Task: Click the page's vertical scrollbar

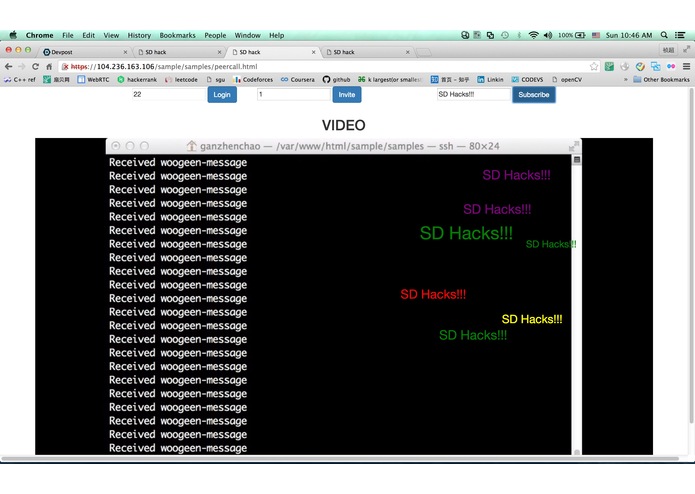Action: tap(691, 257)
